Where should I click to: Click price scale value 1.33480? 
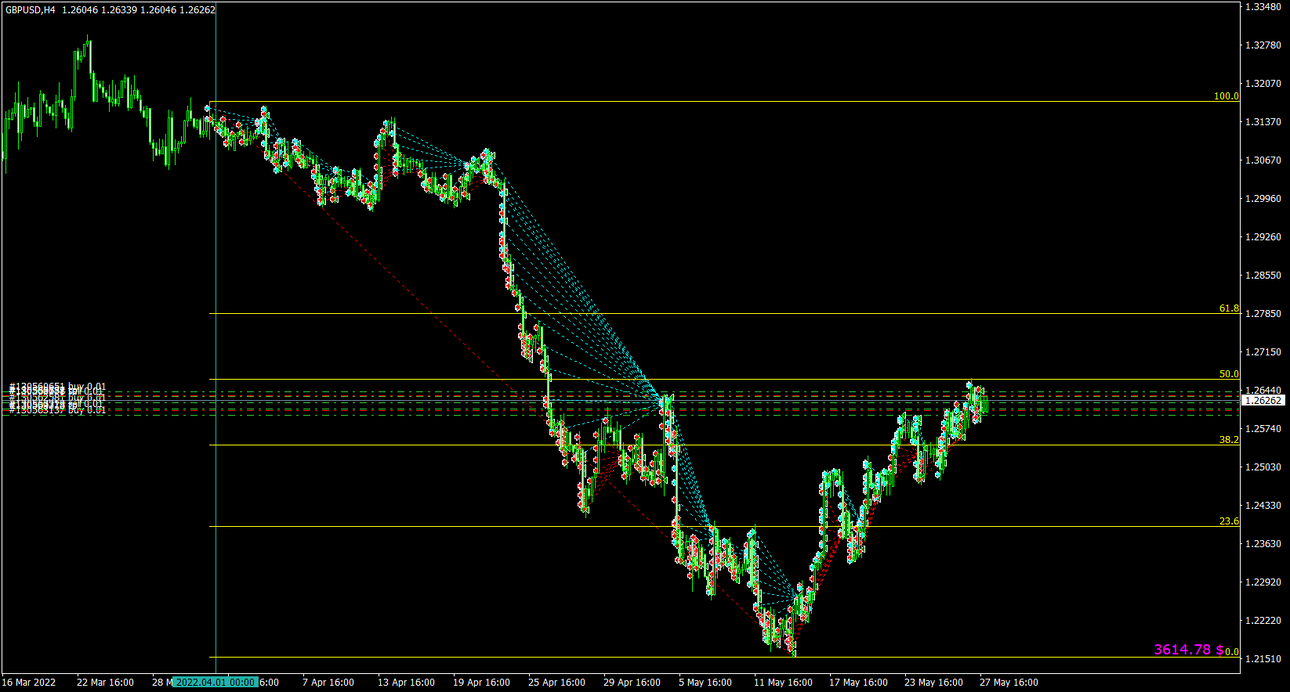(x=1264, y=7)
